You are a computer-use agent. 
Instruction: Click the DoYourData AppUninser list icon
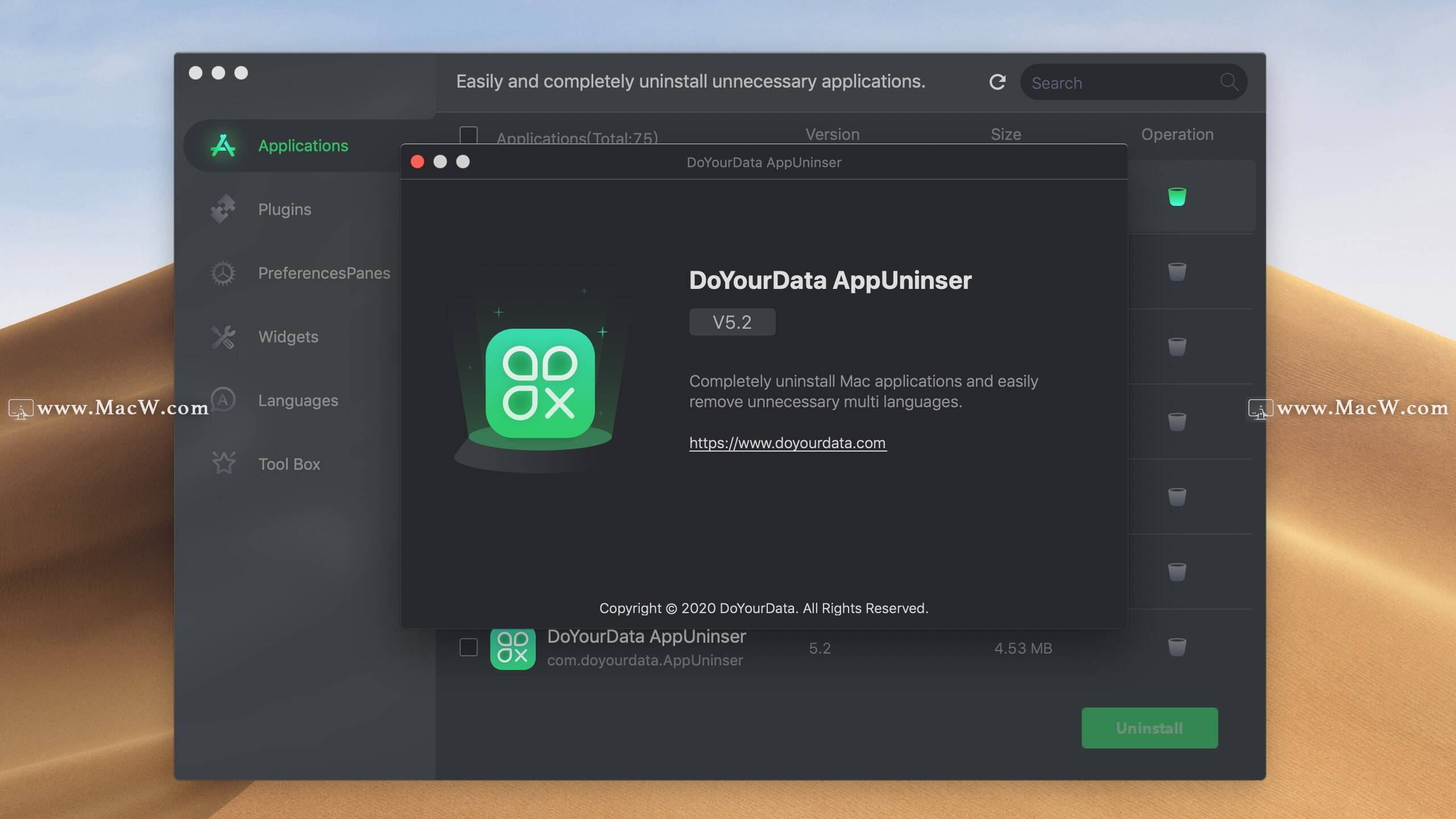512,648
